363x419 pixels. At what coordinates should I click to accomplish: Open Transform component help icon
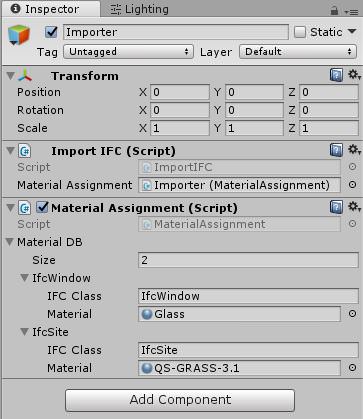(336, 75)
